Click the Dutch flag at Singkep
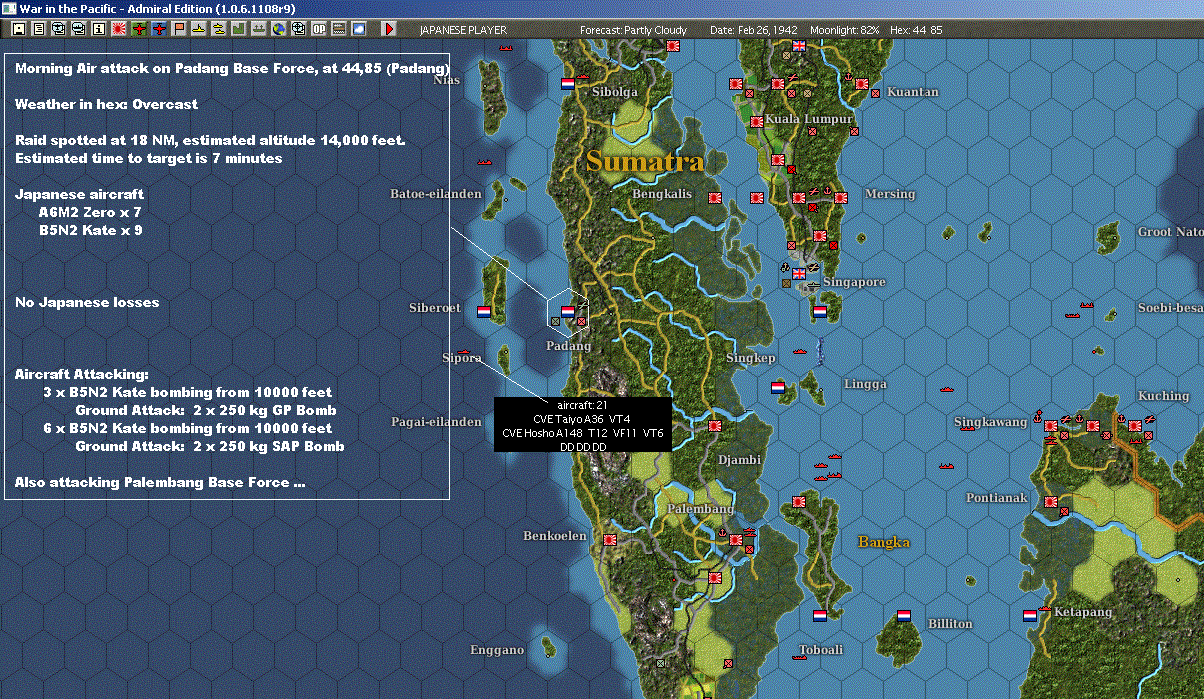1204x699 pixels. point(778,386)
